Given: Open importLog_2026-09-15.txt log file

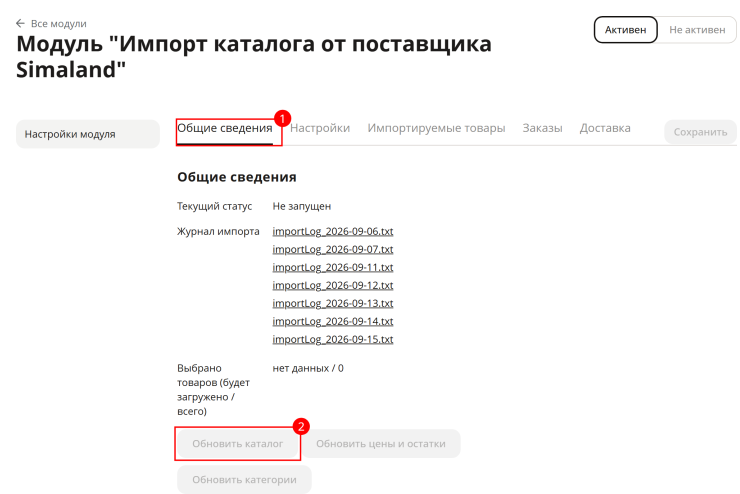Looking at the screenshot, I should coord(333,339).
